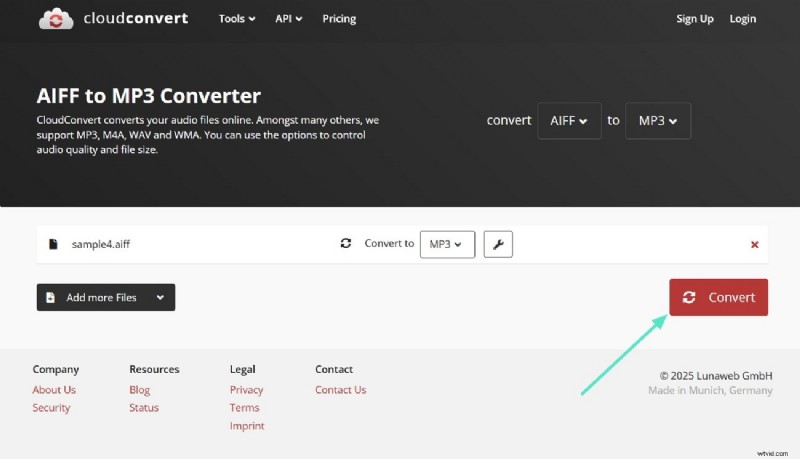Screen dimensions: 800x459
Task: Click the Sign Up link
Action: coord(694,19)
